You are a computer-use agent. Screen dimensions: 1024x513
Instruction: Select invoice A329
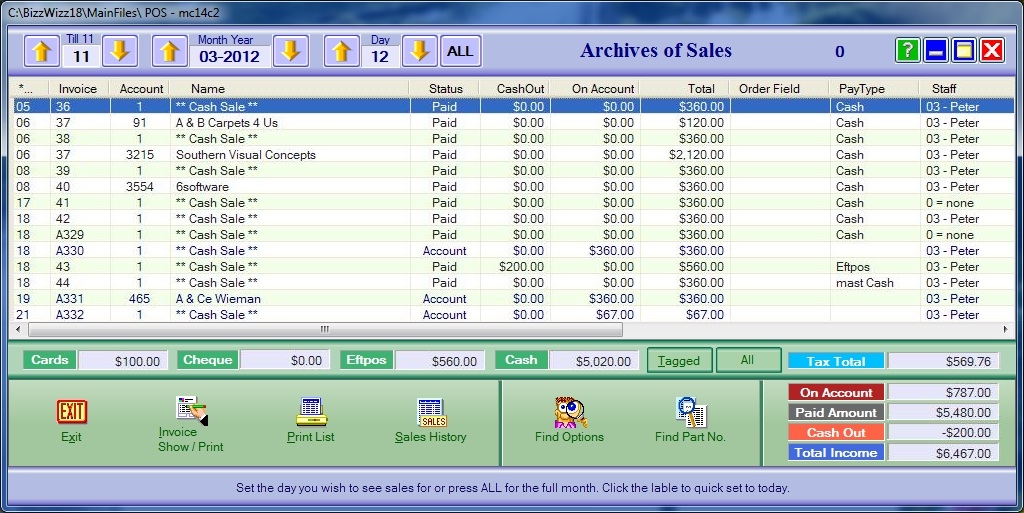514,235
